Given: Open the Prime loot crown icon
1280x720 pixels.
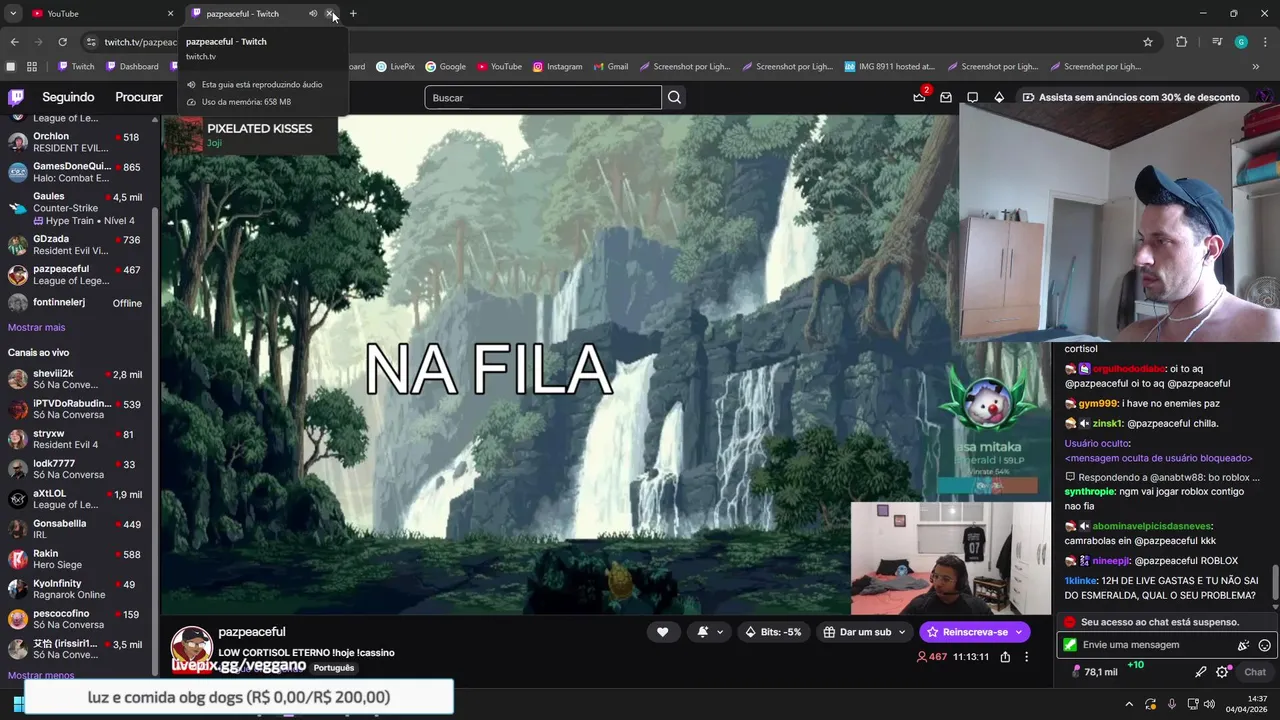Looking at the screenshot, I should tap(919, 97).
